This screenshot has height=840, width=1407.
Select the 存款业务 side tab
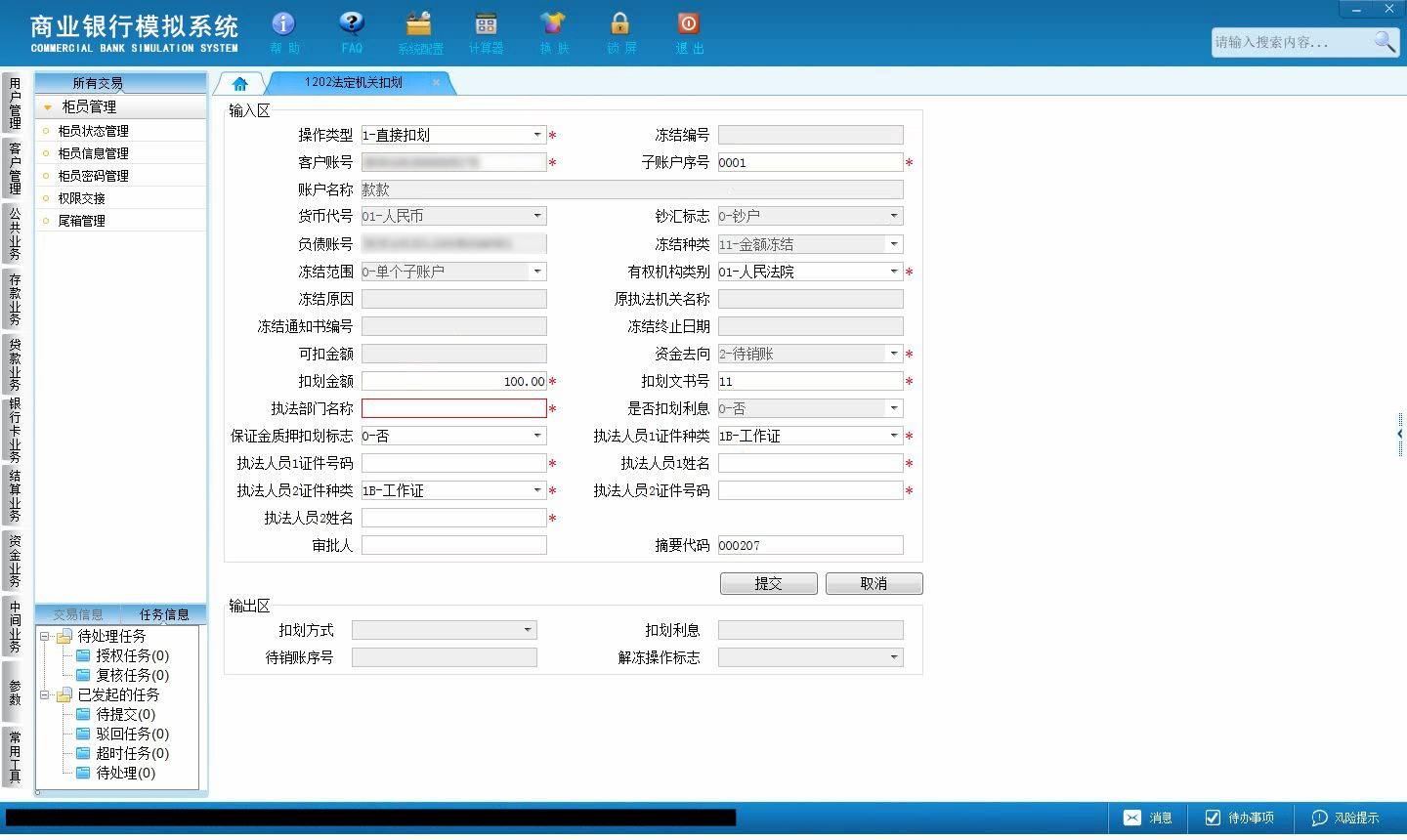click(x=14, y=299)
